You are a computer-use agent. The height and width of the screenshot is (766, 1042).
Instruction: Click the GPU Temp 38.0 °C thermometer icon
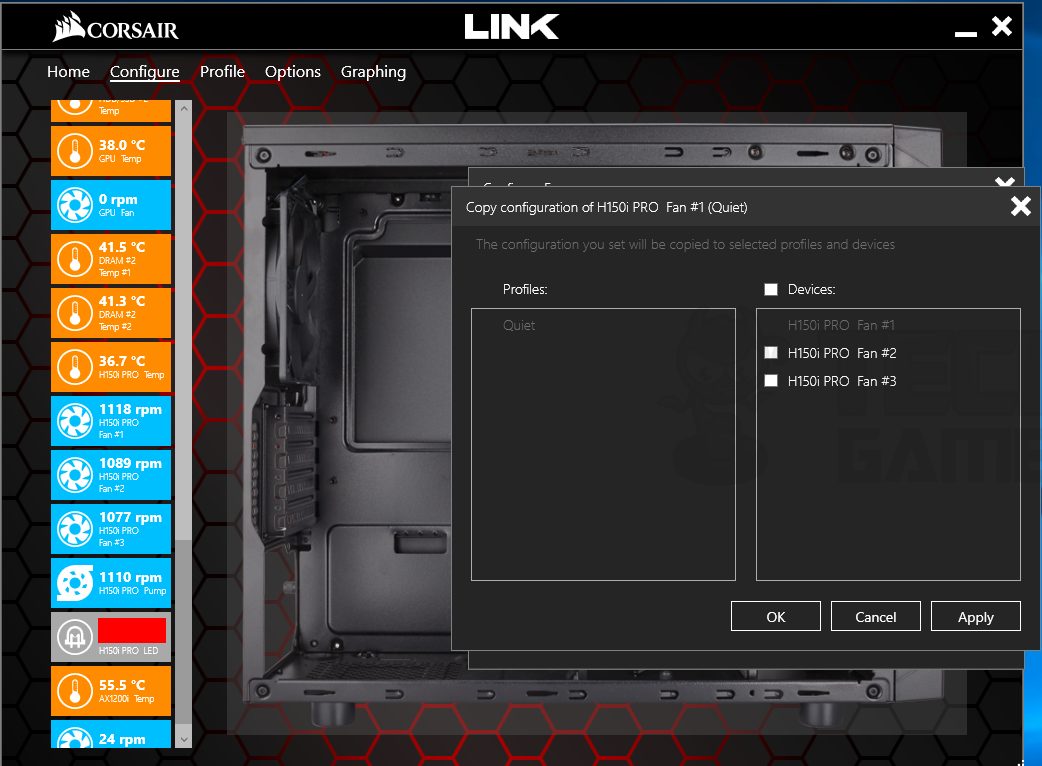[74, 151]
